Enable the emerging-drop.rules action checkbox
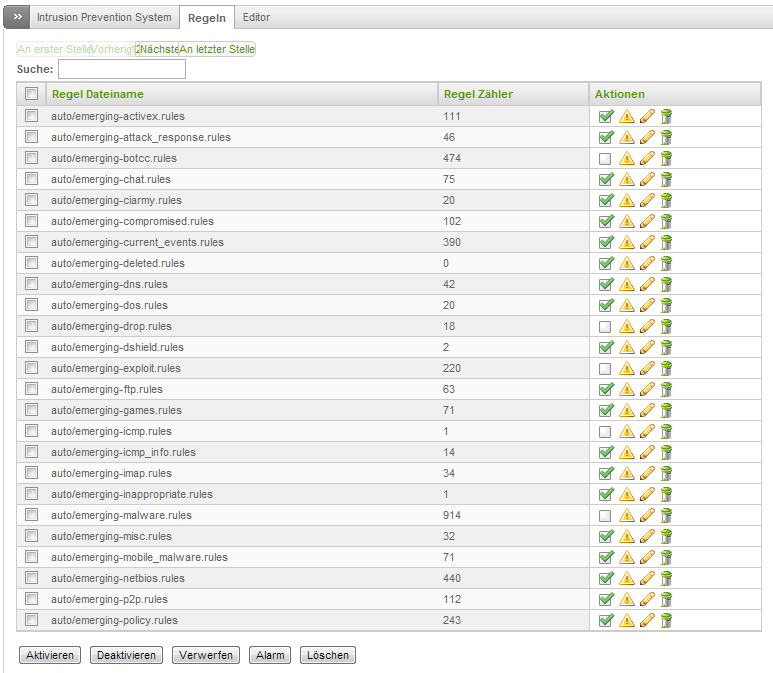This screenshot has height=673, width=773. tap(605, 326)
